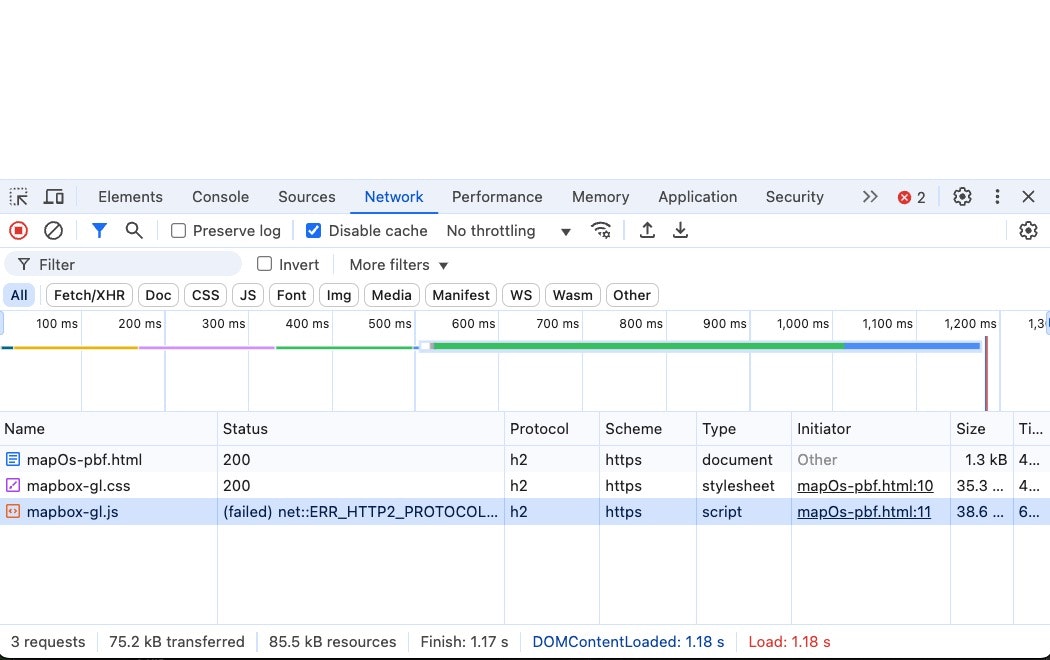The width and height of the screenshot is (1050, 660).
Task: Open DevTools settings gear
Action: [962, 197]
